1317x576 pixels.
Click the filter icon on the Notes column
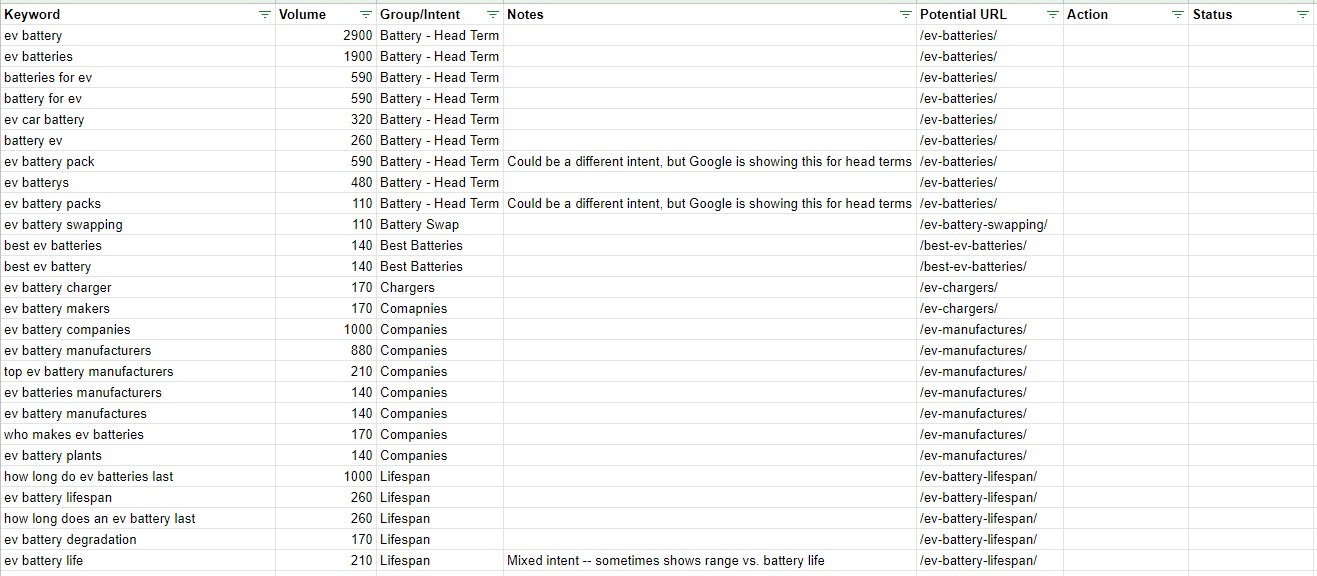click(x=905, y=14)
